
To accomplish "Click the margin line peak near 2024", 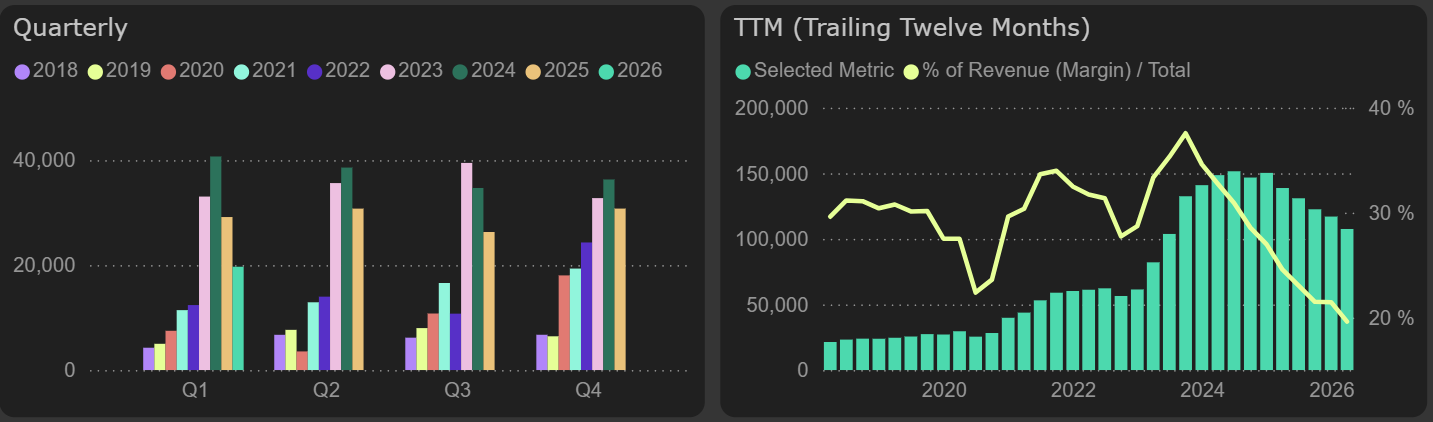I will click(1185, 133).
